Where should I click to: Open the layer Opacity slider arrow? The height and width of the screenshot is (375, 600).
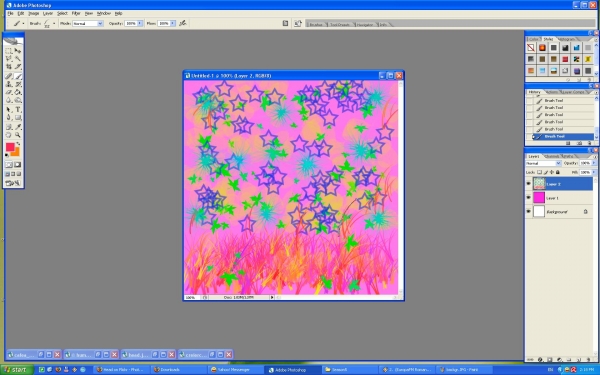click(x=593, y=163)
